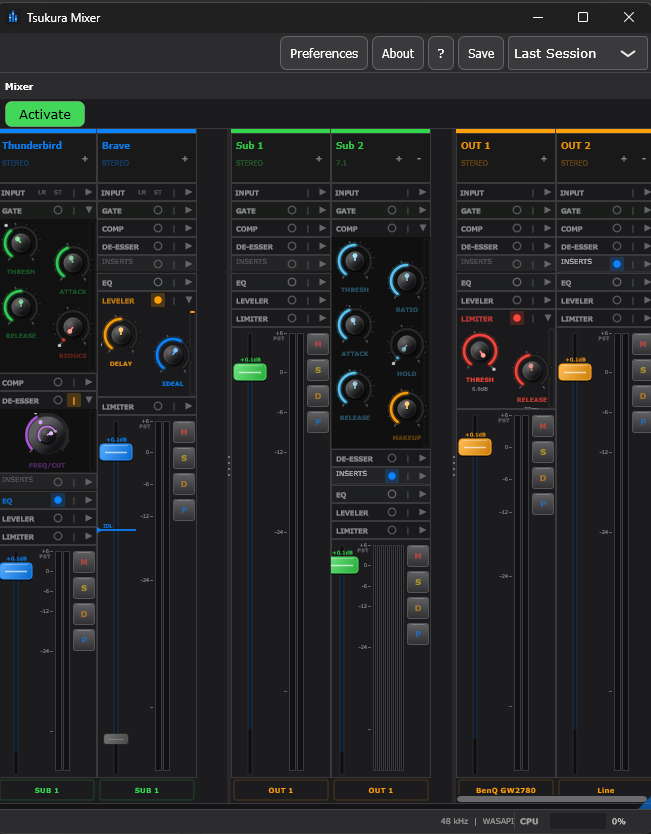The width and height of the screenshot is (651, 834).
Task: Mute the Sub 2 bus
Action: coord(418,556)
